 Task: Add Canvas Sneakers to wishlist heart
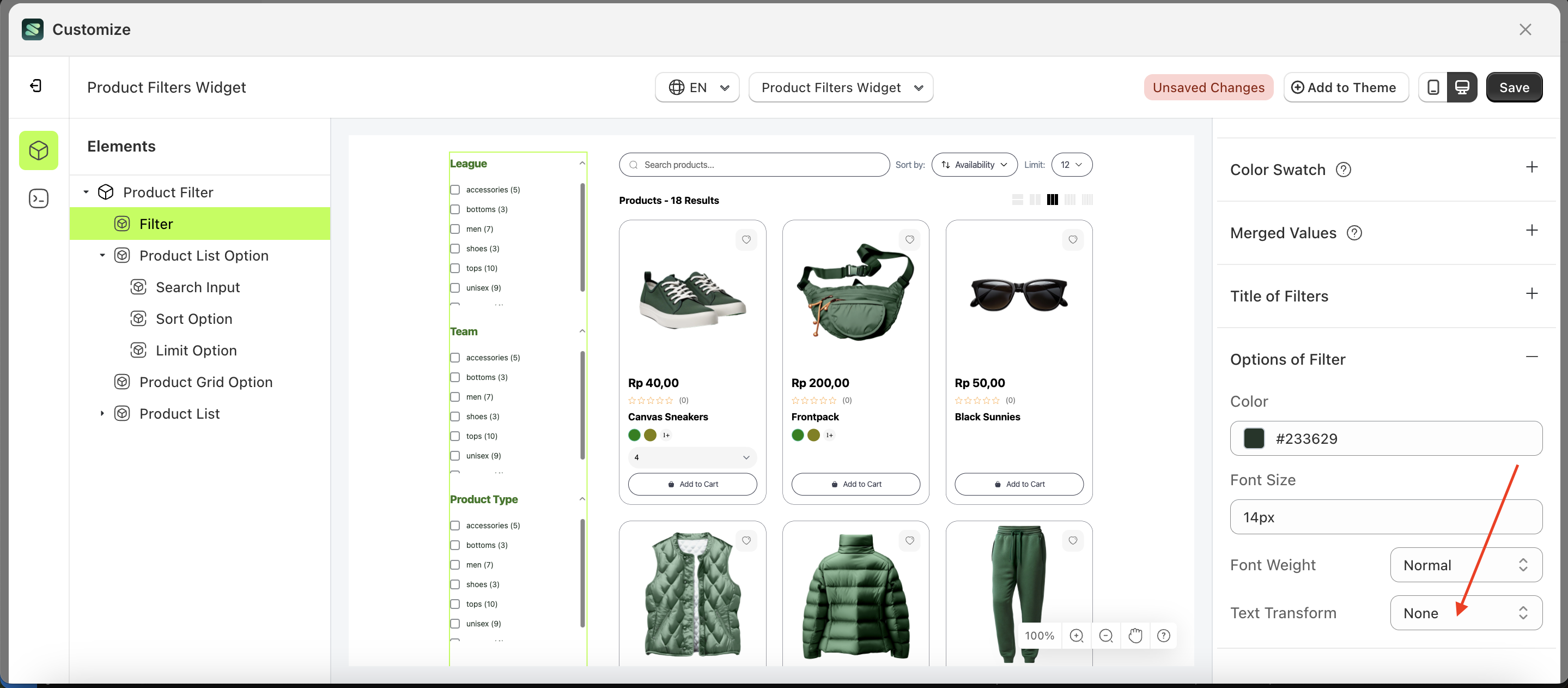click(x=746, y=240)
